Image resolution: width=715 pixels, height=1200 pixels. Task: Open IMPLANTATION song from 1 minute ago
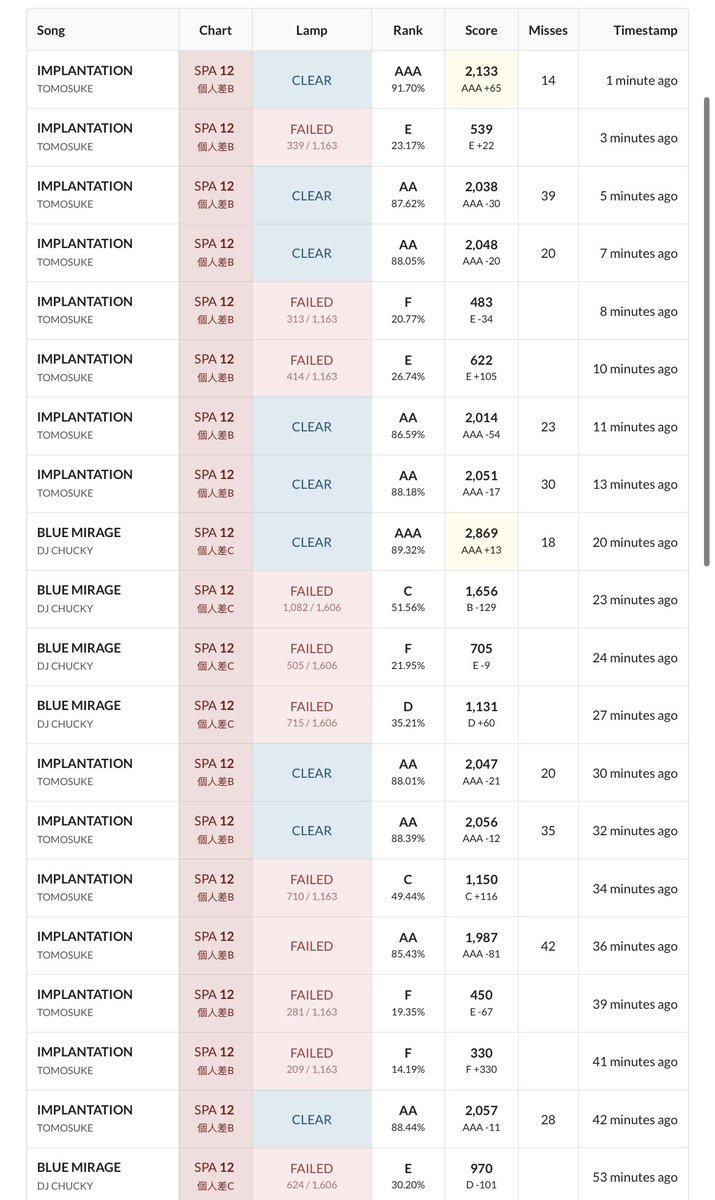(85, 71)
